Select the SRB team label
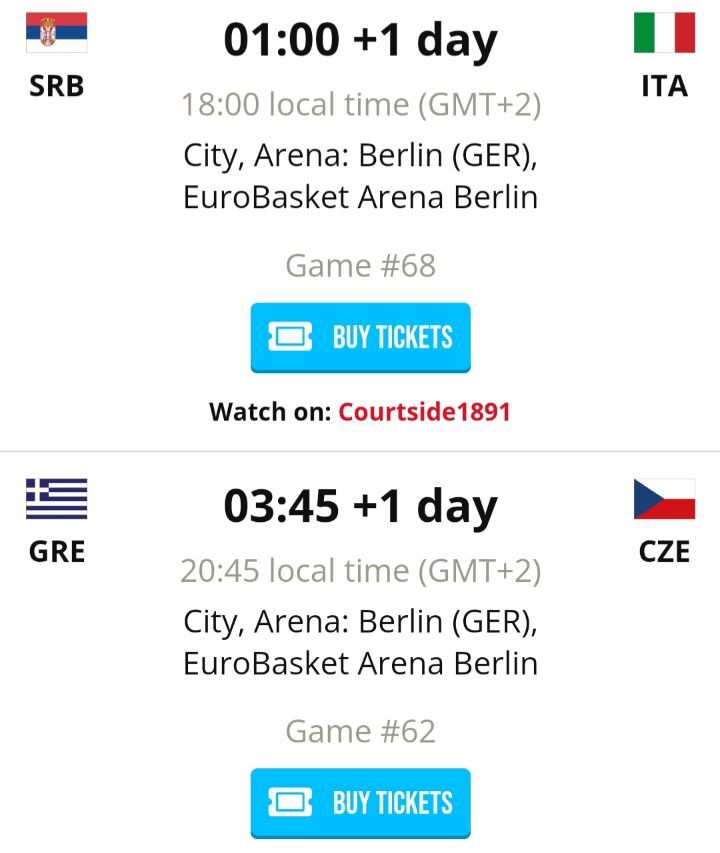The image size is (720, 853). pos(56,86)
